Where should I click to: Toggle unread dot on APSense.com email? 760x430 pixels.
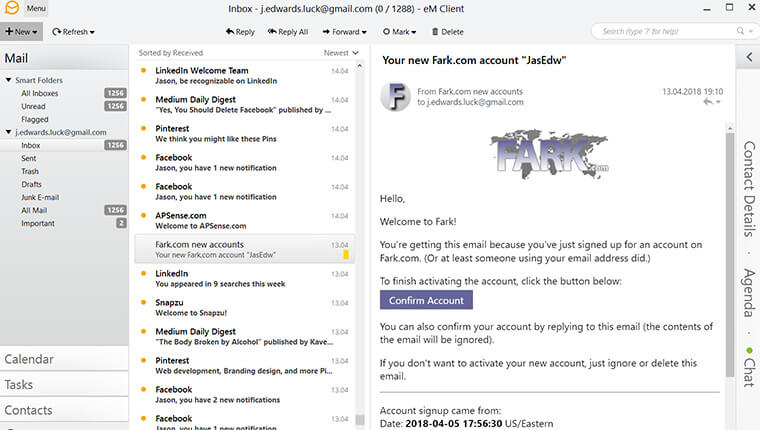click(143, 215)
